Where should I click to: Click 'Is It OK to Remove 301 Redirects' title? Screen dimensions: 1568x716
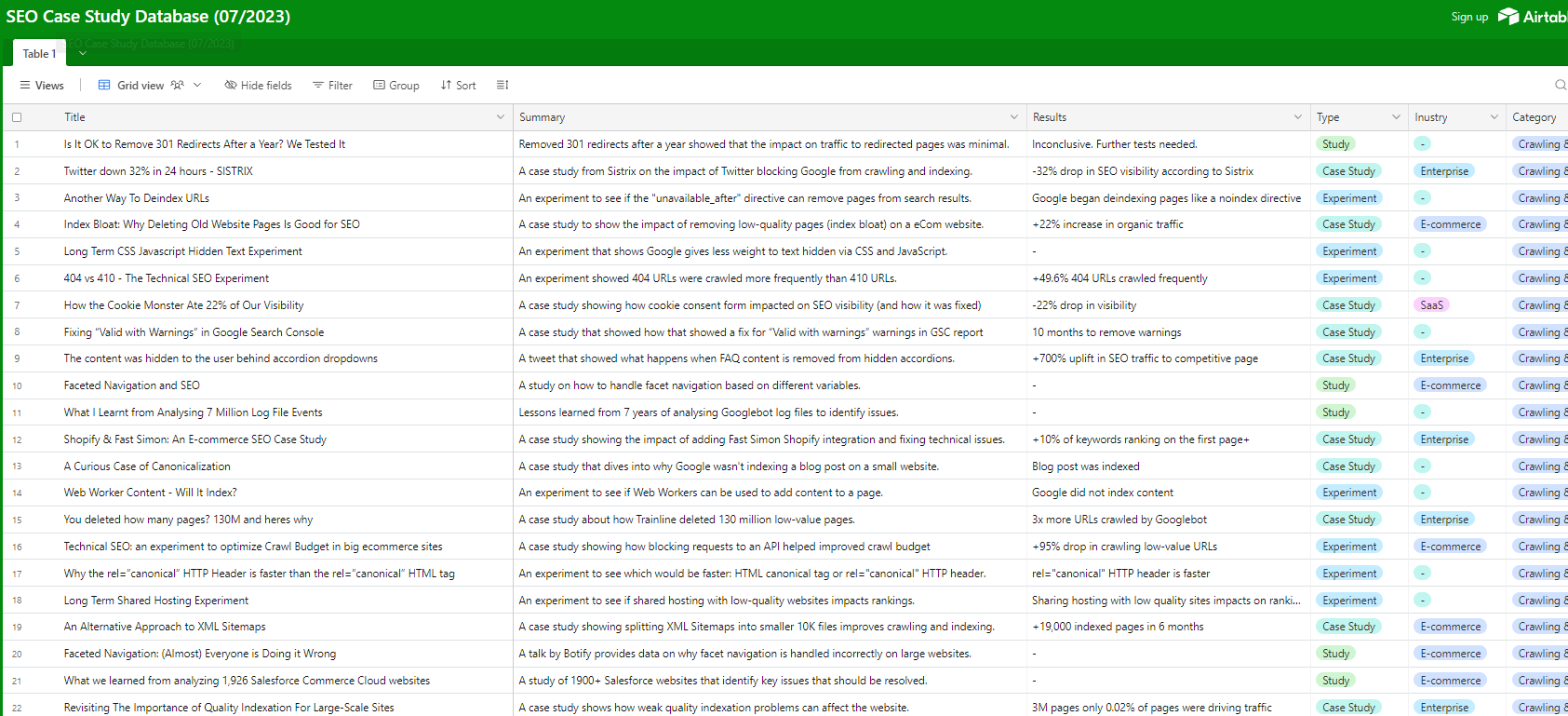tap(205, 144)
